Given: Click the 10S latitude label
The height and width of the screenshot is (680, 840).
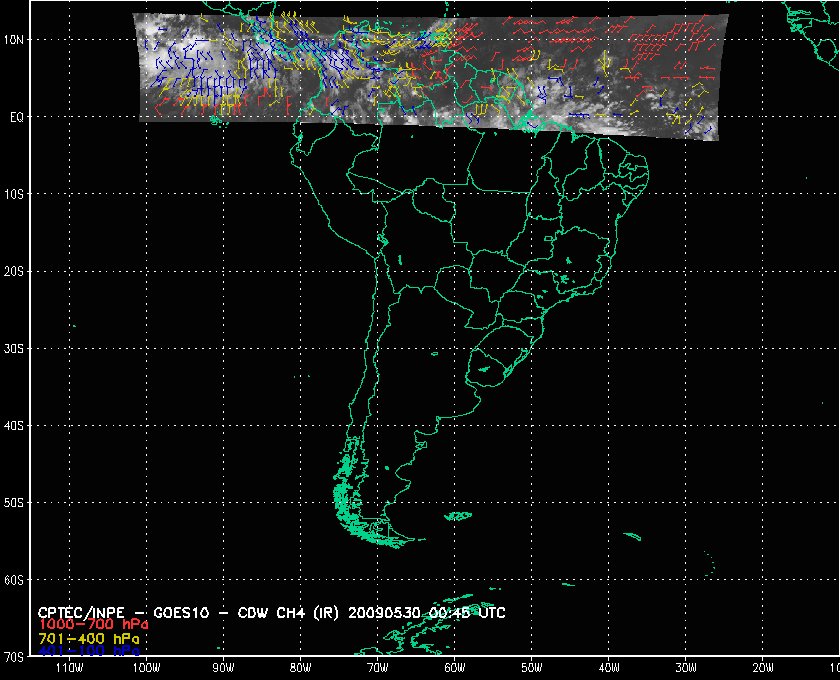Looking at the screenshot, I should pyautogui.click(x=14, y=194).
